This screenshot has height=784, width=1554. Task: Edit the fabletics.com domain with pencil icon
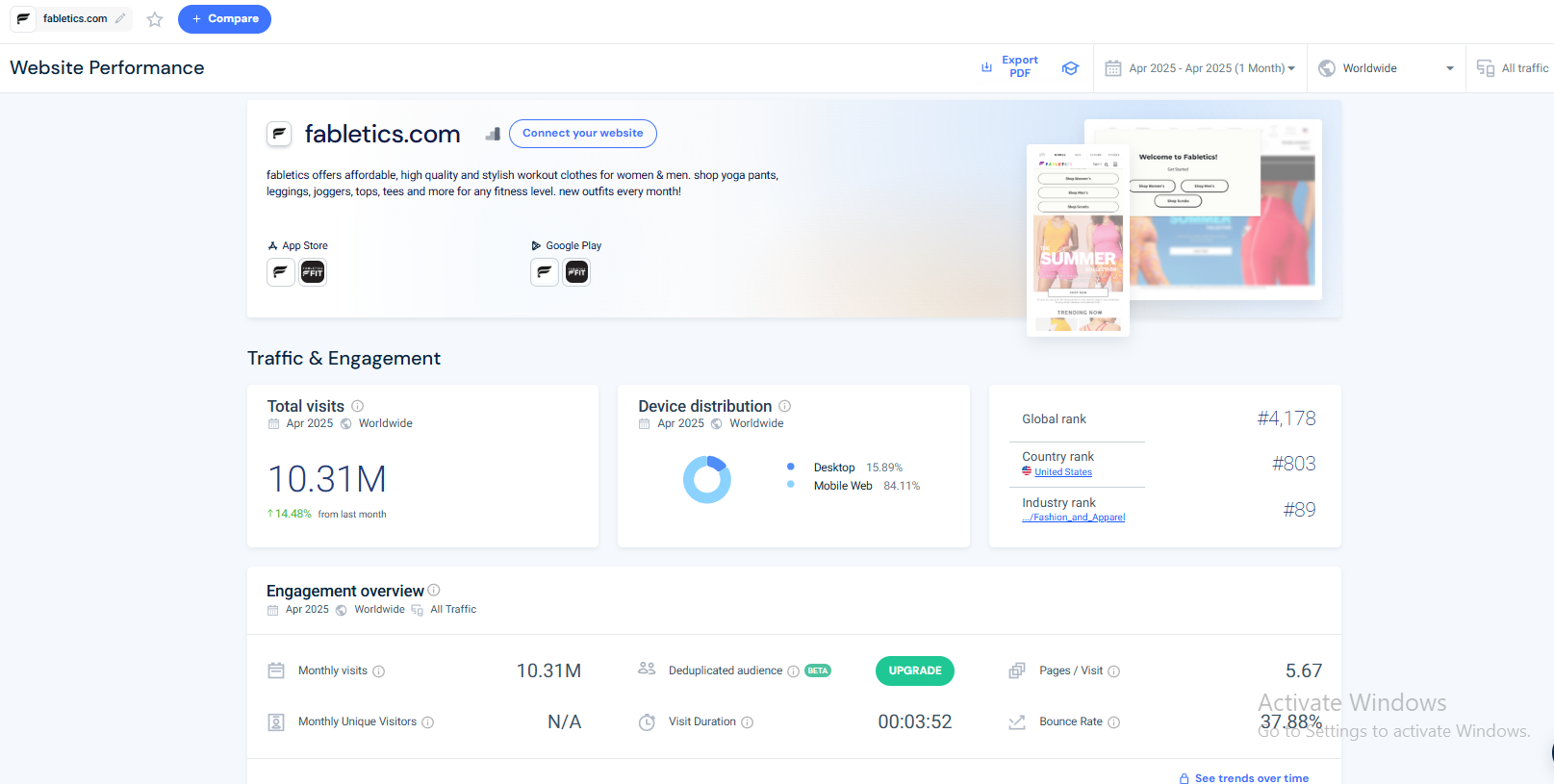[x=120, y=18]
